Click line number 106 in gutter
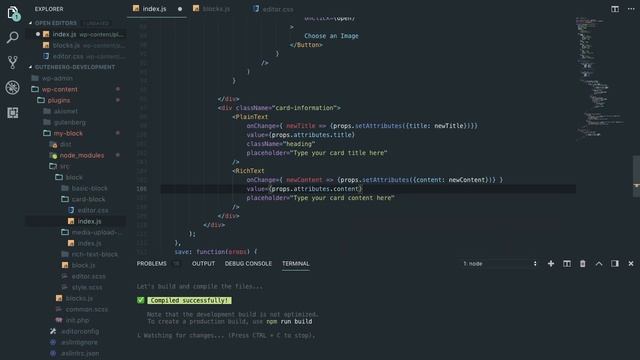 tap(142, 189)
